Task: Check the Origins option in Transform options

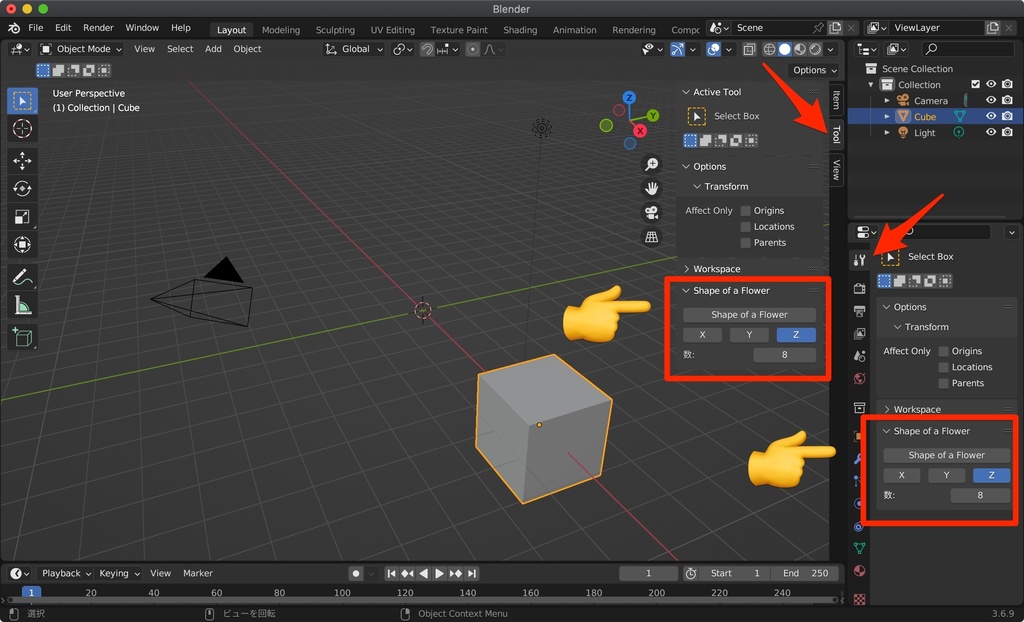Action: click(744, 210)
